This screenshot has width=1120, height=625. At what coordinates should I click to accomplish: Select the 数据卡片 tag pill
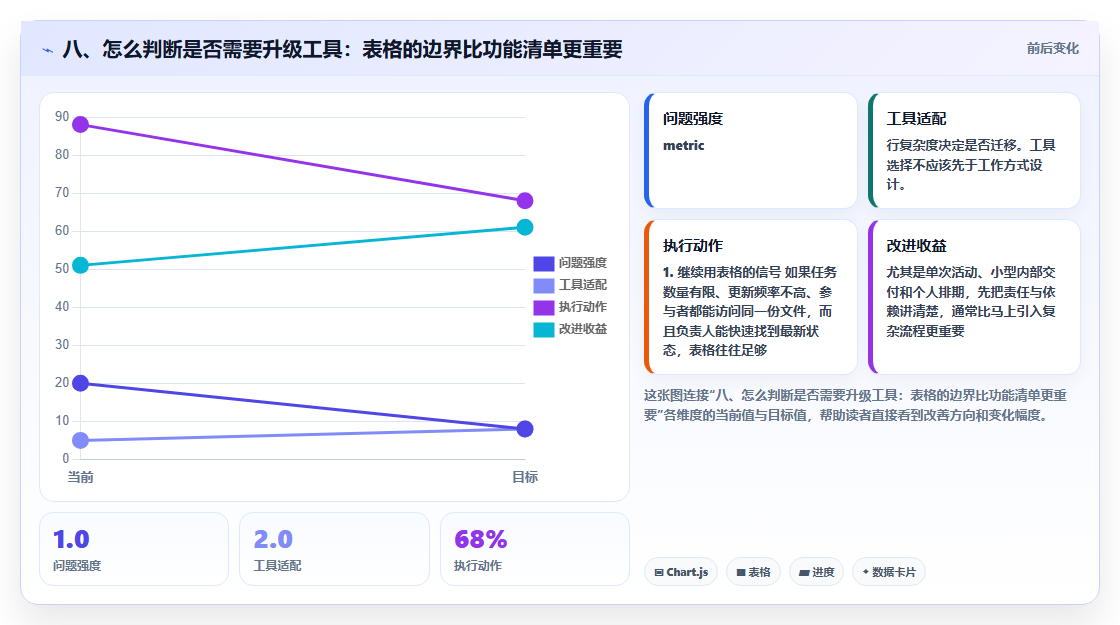pos(889,572)
